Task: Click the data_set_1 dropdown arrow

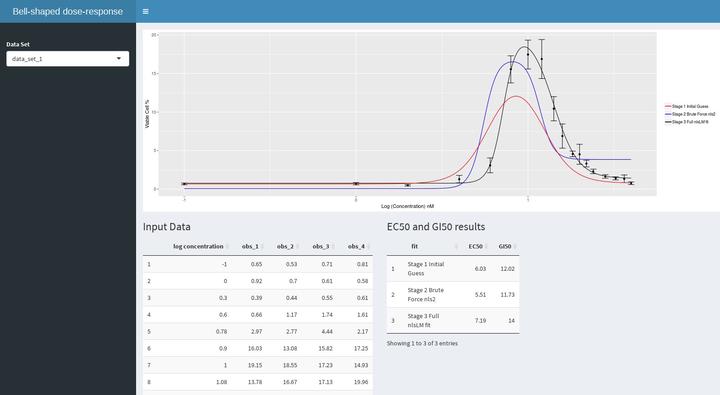Action: tap(119, 59)
